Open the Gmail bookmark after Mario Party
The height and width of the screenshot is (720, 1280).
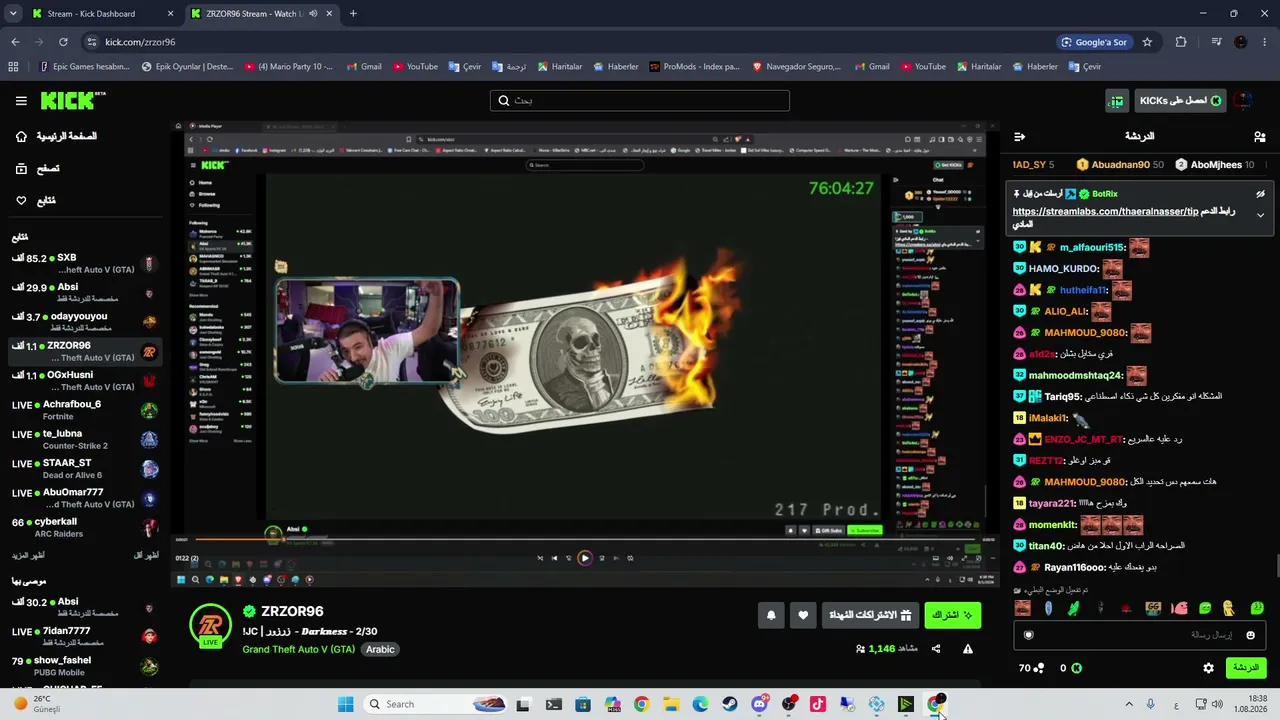[364, 67]
